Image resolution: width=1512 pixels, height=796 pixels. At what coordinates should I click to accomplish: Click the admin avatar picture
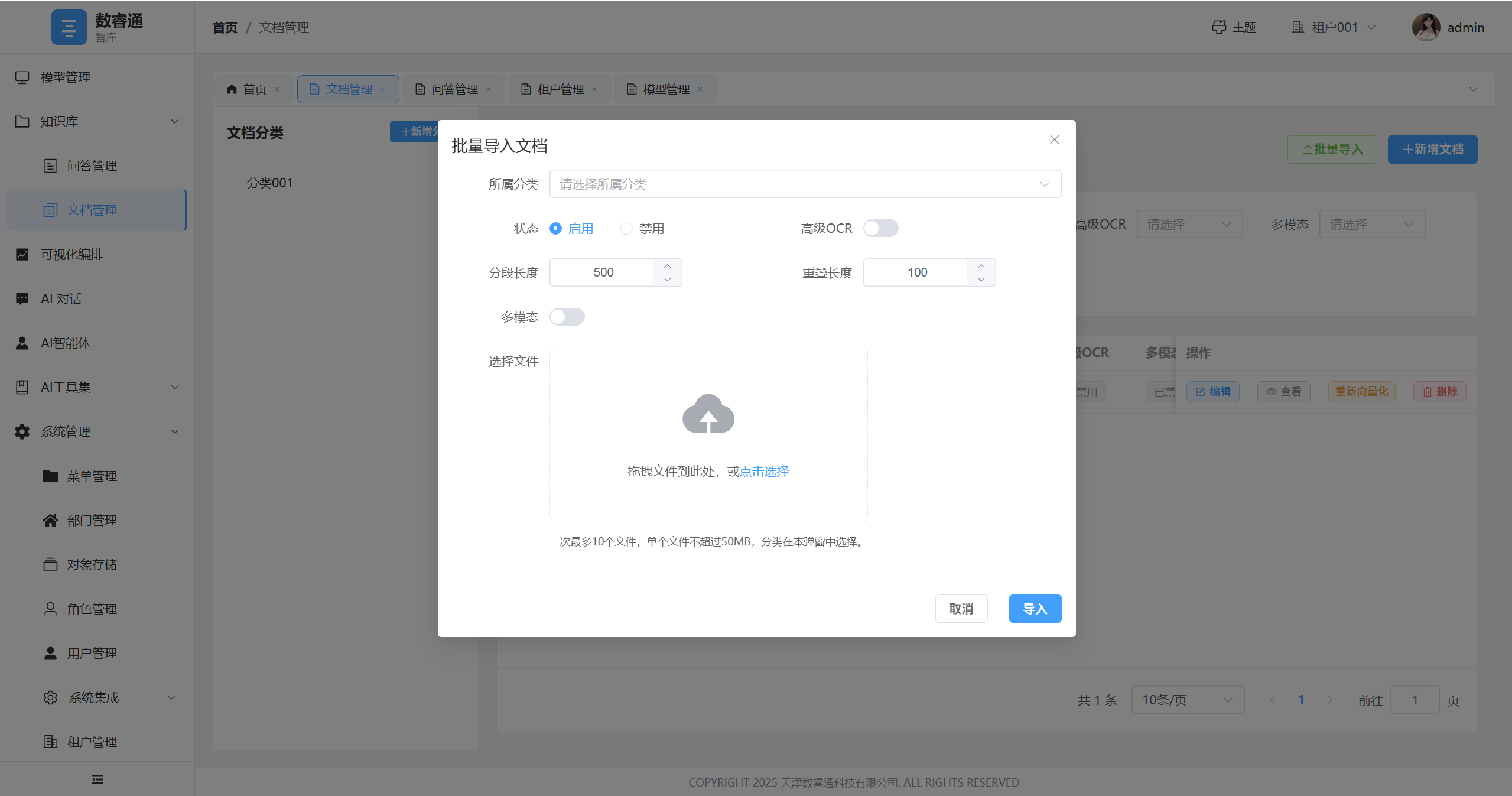click(1426, 27)
